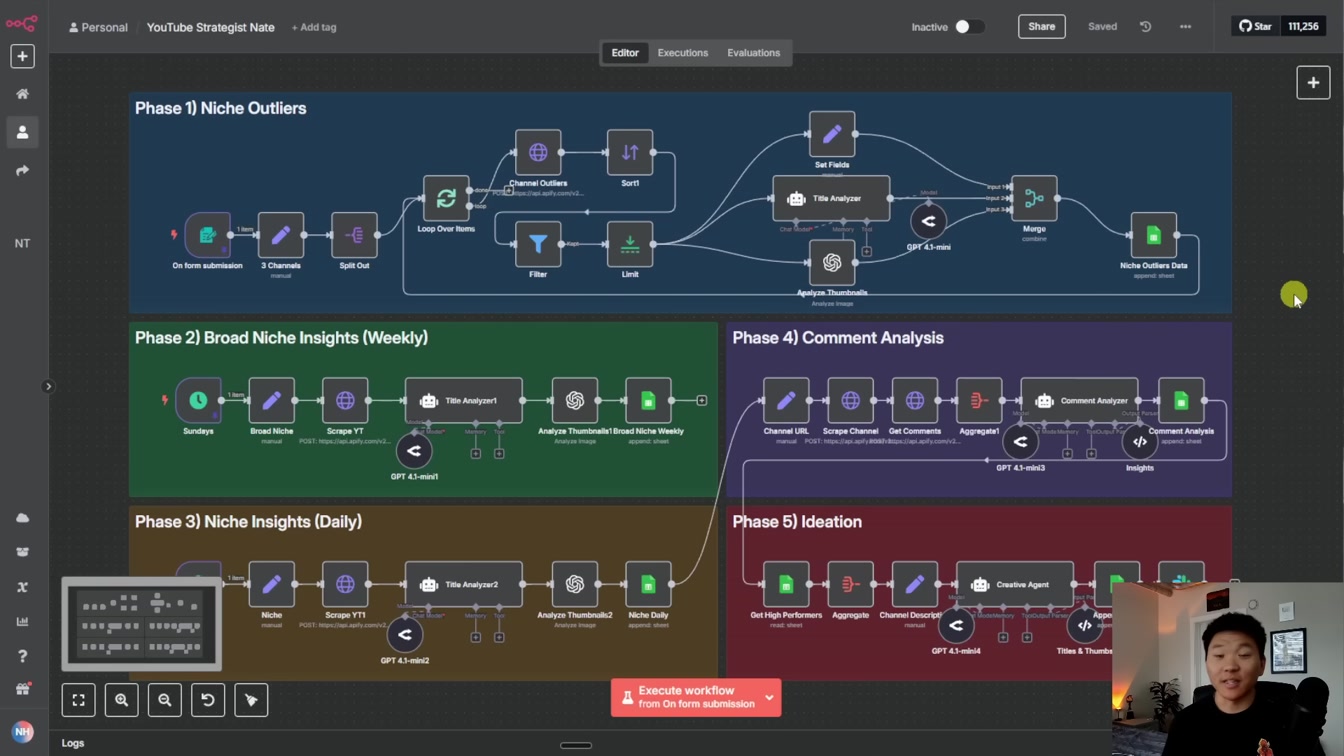
Task: Select the Title Analyzer2 agent node
Action: [463, 584]
